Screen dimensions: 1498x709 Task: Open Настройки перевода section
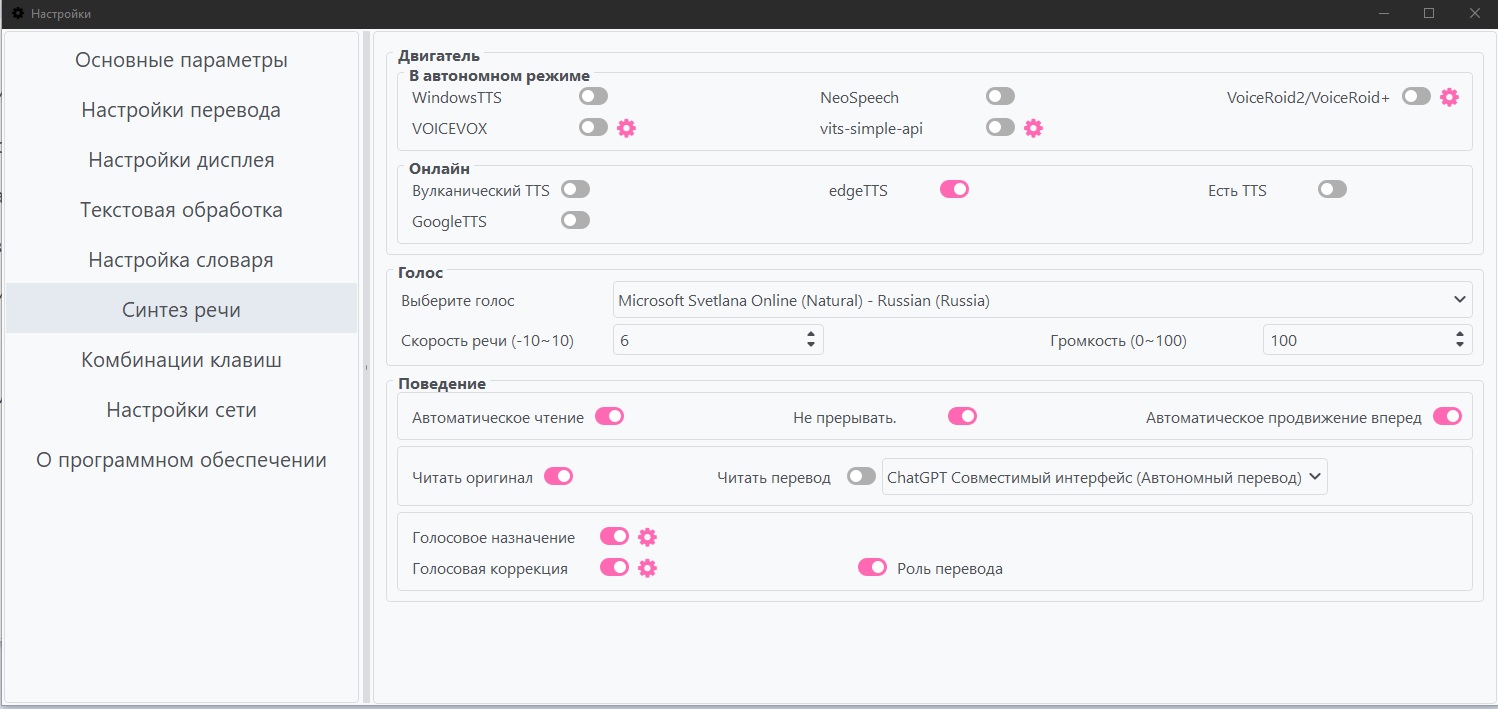coord(181,110)
